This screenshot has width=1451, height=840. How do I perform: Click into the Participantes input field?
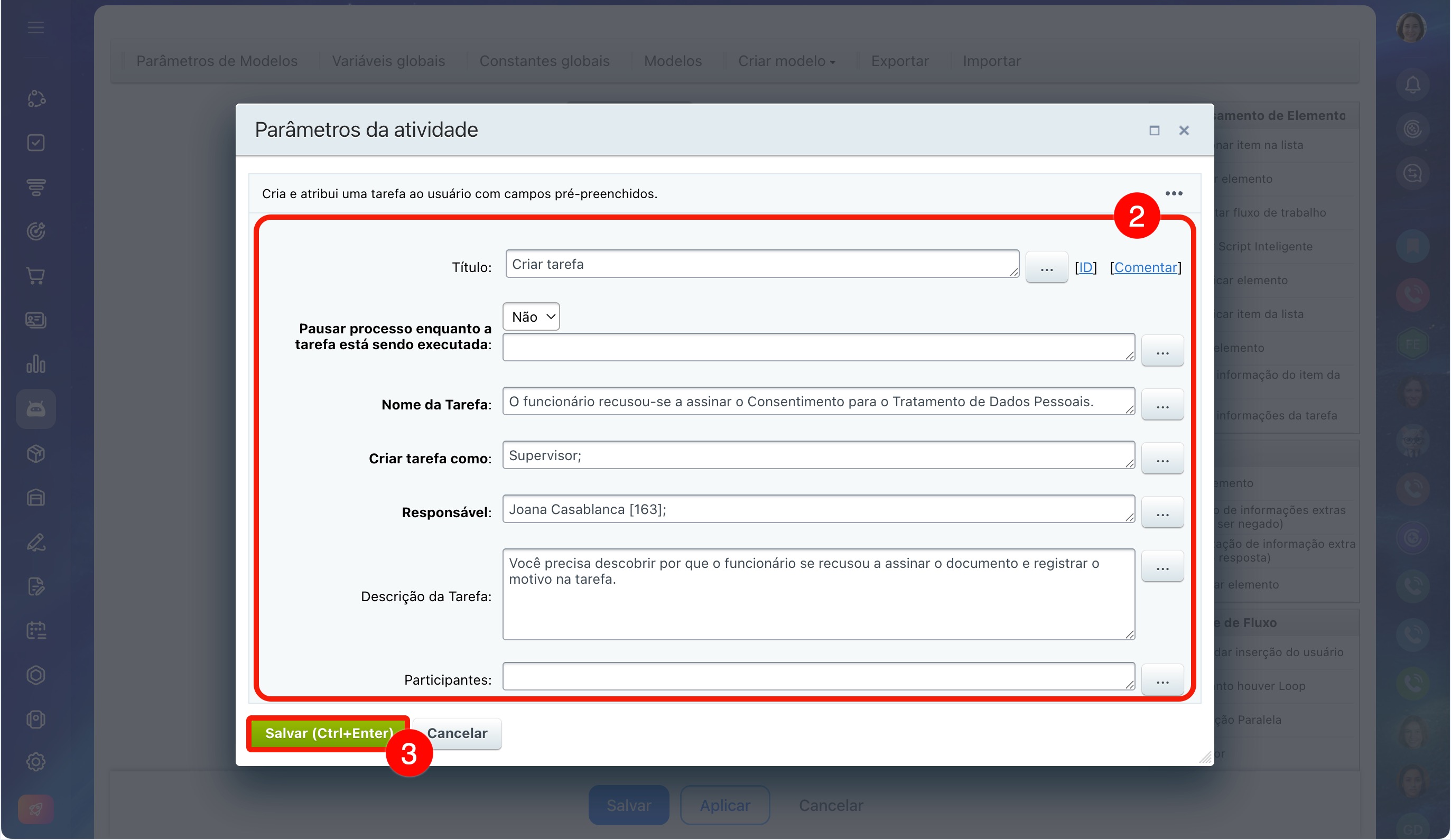818,676
